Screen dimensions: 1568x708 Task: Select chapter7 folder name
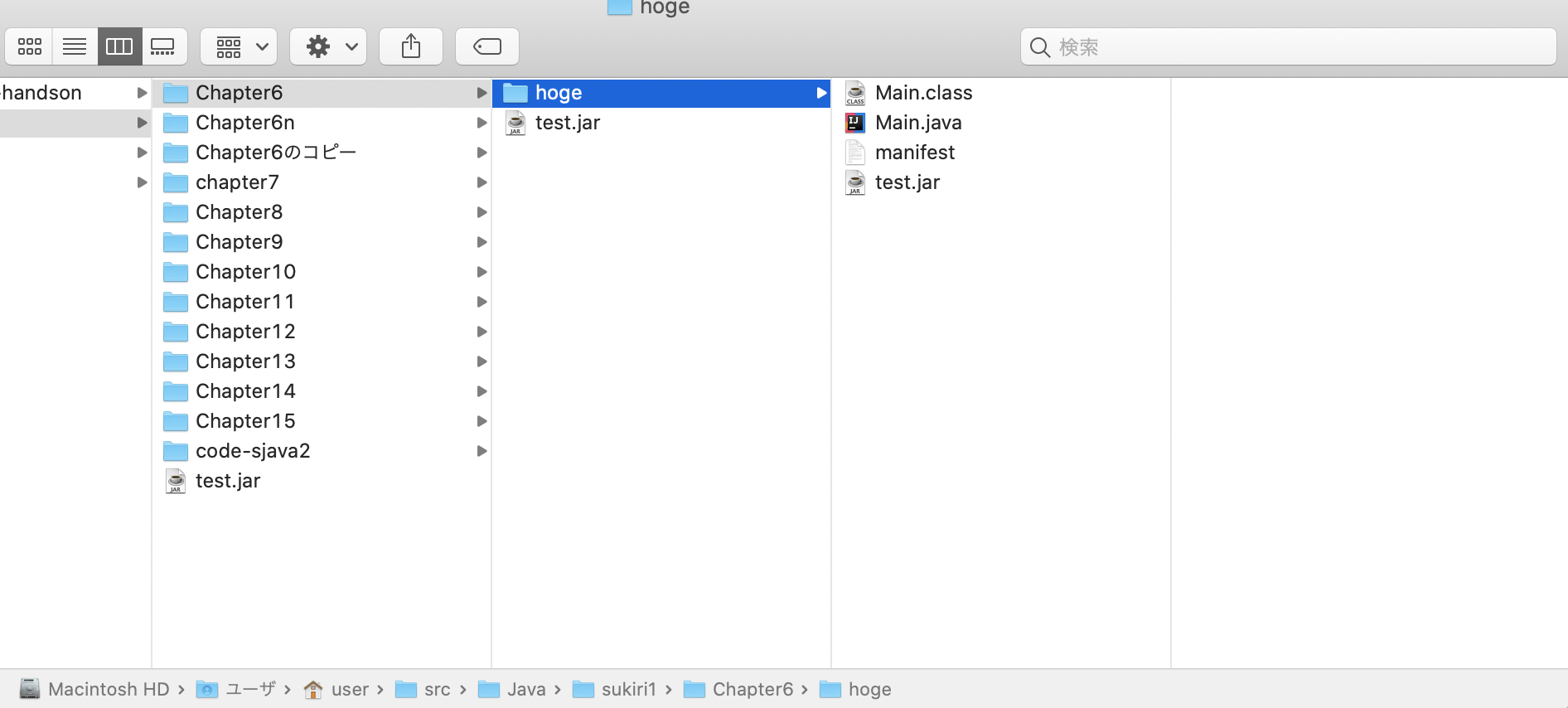237,182
